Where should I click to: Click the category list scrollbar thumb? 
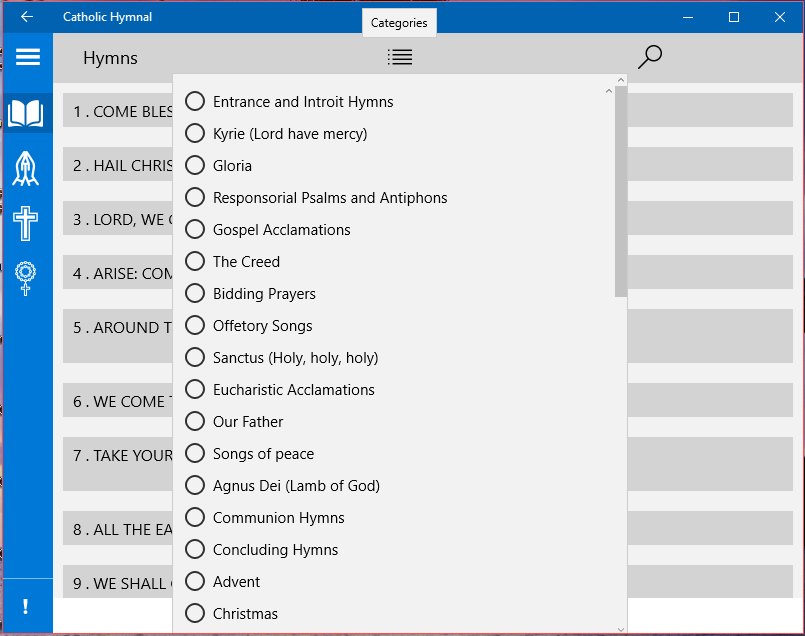(621, 192)
